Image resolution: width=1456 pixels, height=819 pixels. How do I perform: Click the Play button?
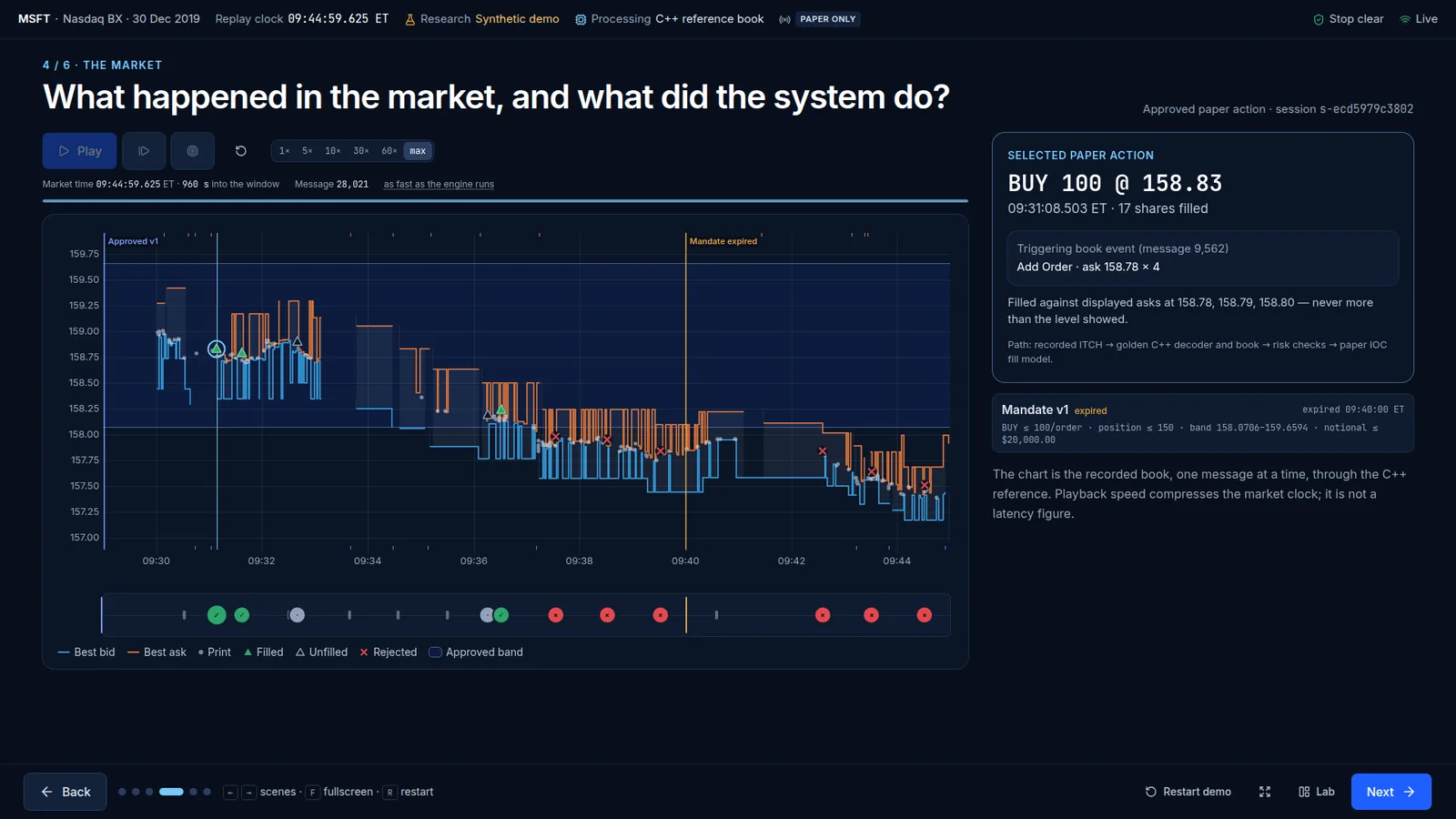[x=79, y=151]
